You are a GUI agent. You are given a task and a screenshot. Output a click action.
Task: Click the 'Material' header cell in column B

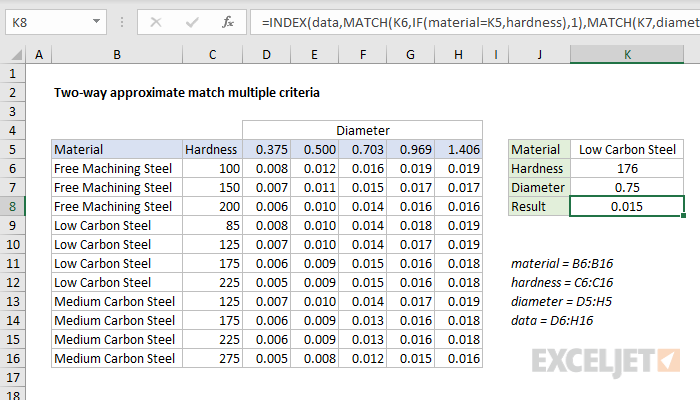coord(117,150)
